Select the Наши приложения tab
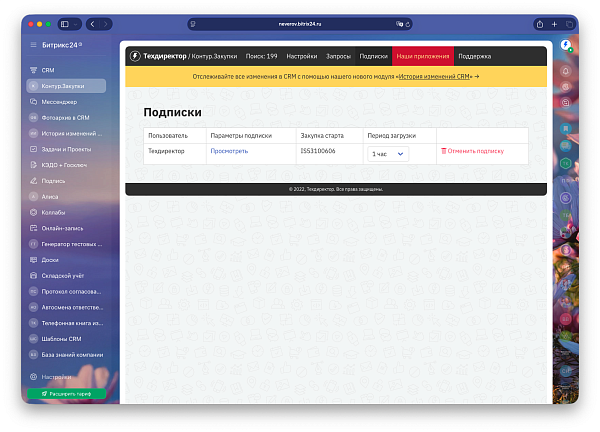The height and width of the screenshot is (432, 600). tap(423, 56)
